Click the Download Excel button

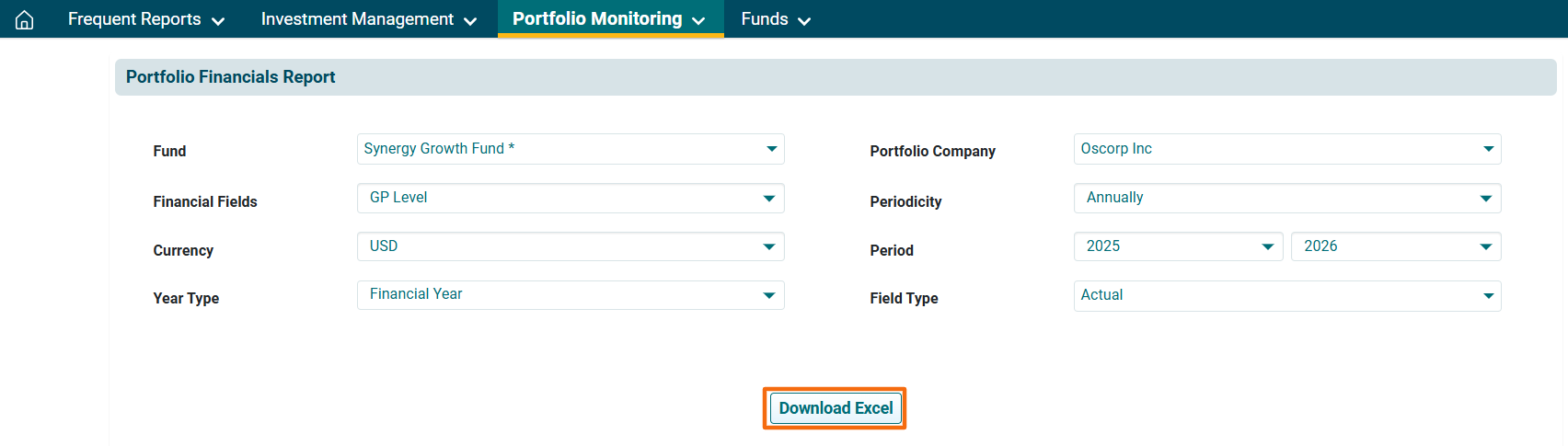click(835, 408)
